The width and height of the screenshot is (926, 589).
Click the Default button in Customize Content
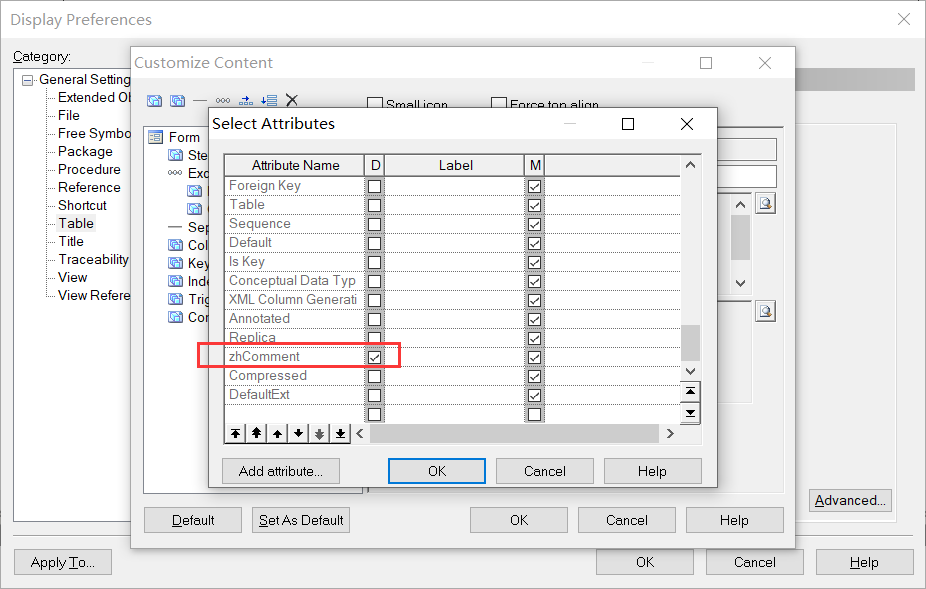[x=193, y=520]
